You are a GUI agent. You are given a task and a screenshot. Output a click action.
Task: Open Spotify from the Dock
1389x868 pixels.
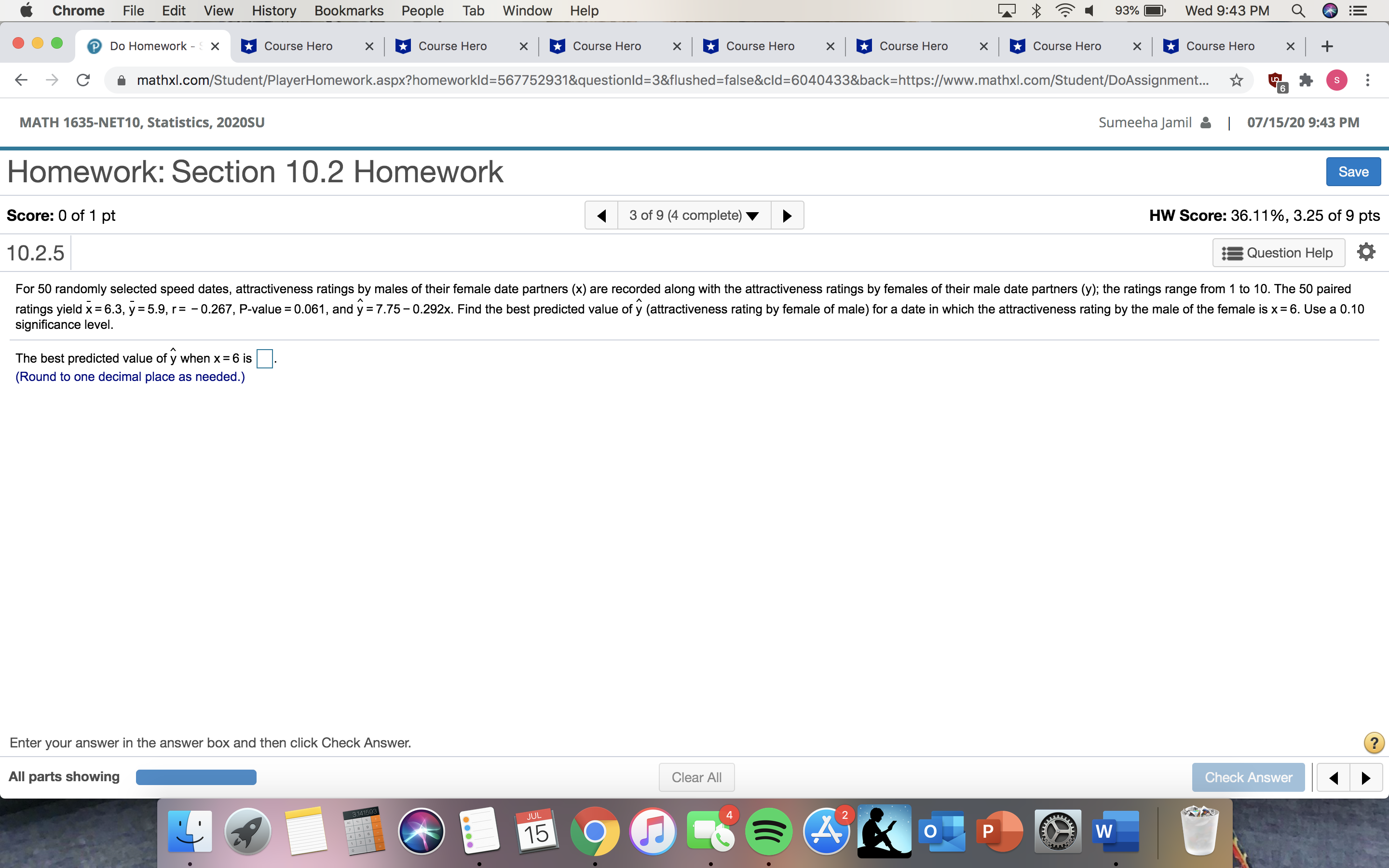[x=769, y=831]
